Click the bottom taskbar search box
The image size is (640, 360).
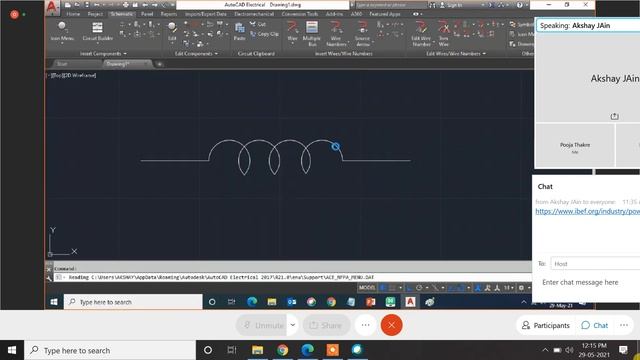pos(110,350)
